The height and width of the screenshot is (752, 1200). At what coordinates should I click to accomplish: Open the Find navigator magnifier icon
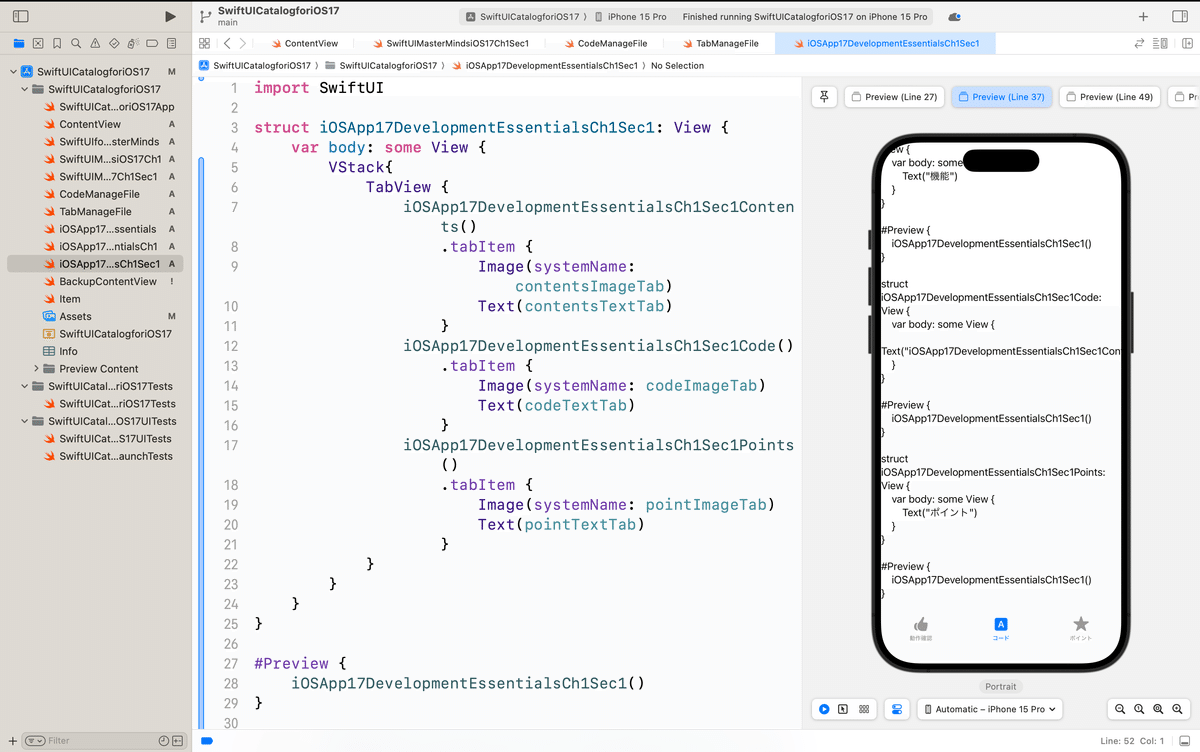pyautogui.click(x=76, y=44)
